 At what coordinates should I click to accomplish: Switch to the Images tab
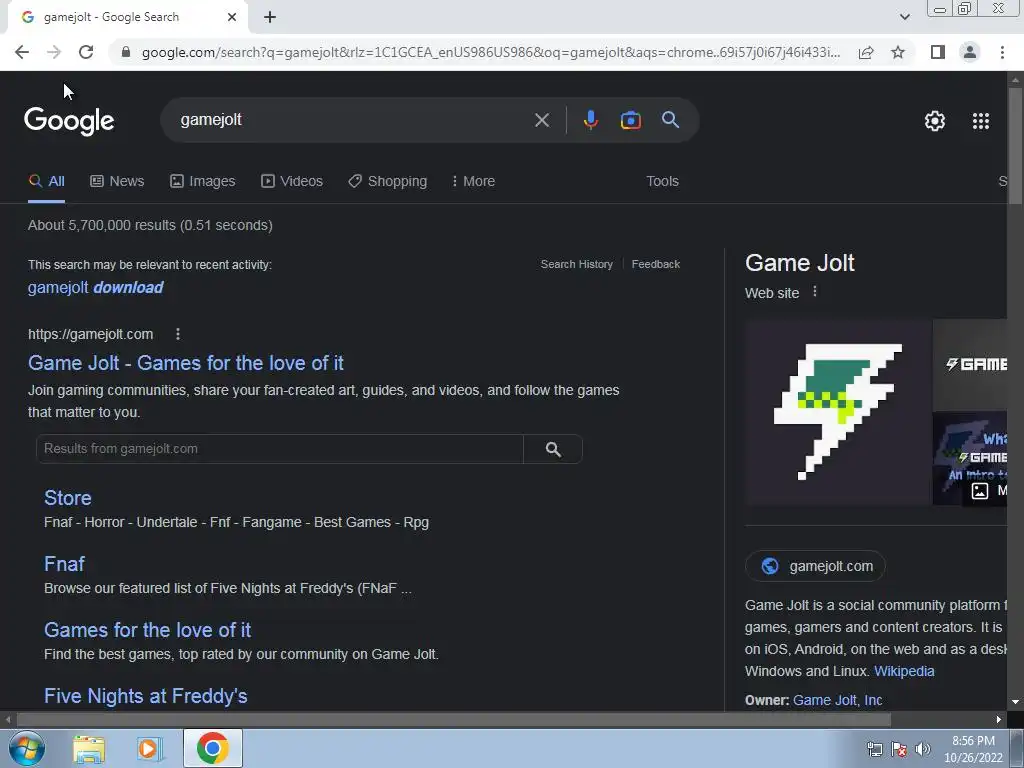[202, 182]
